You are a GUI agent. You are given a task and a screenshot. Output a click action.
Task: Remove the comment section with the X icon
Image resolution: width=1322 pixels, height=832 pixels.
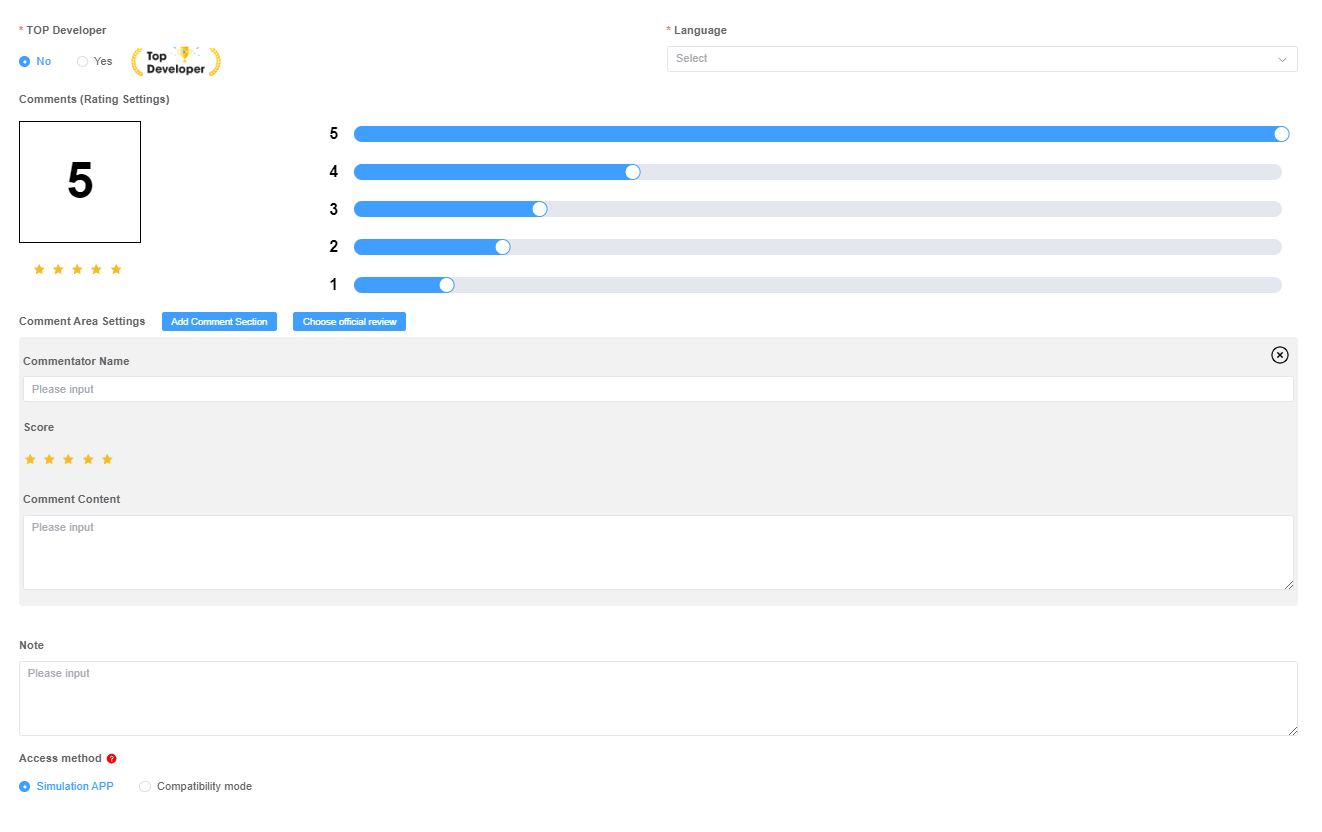pyautogui.click(x=1280, y=355)
